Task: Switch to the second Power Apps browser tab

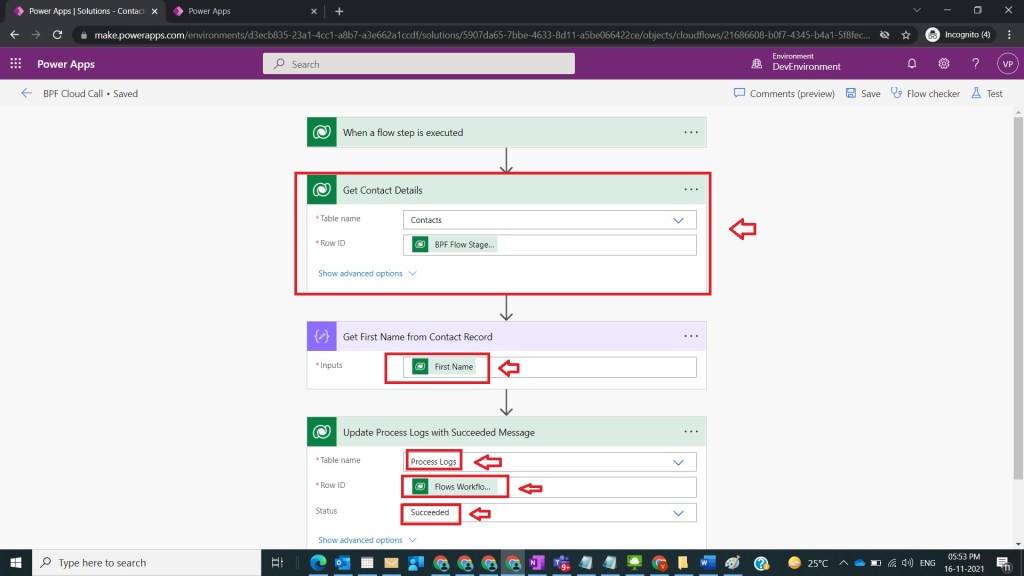Action: 243,11
